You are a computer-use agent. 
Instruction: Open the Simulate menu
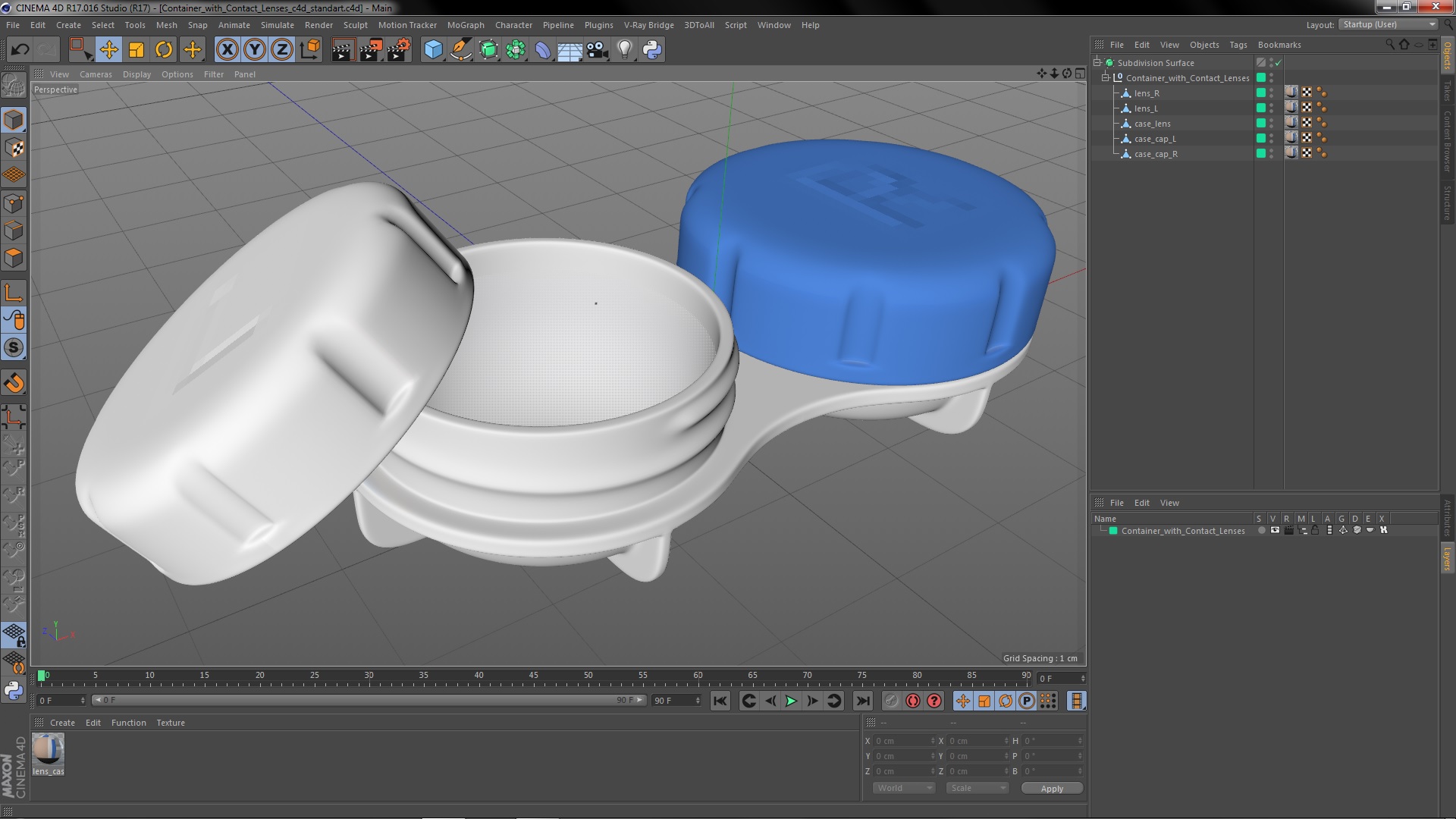[x=277, y=25]
